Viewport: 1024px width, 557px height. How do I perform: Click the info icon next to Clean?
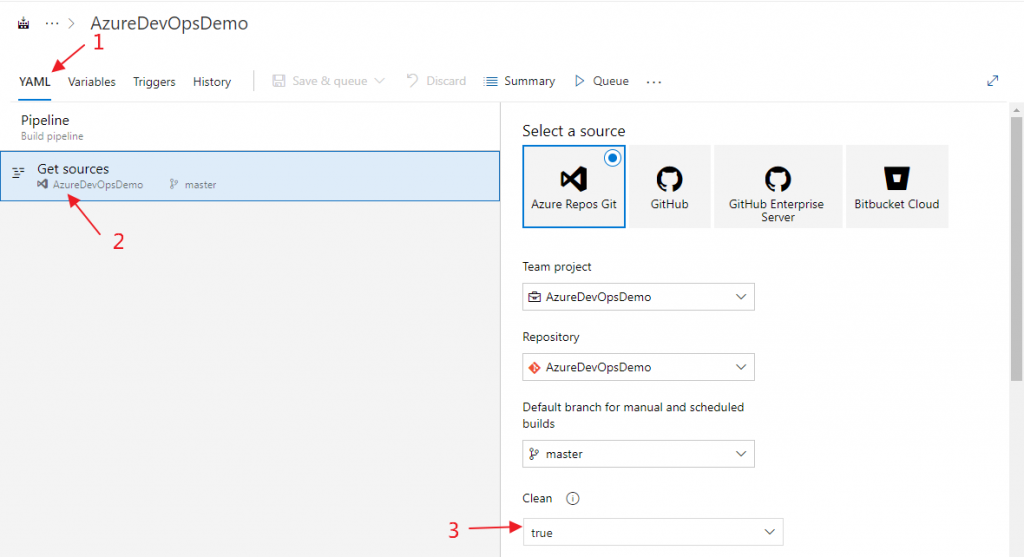pyautogui.click(x=572, y=498)
